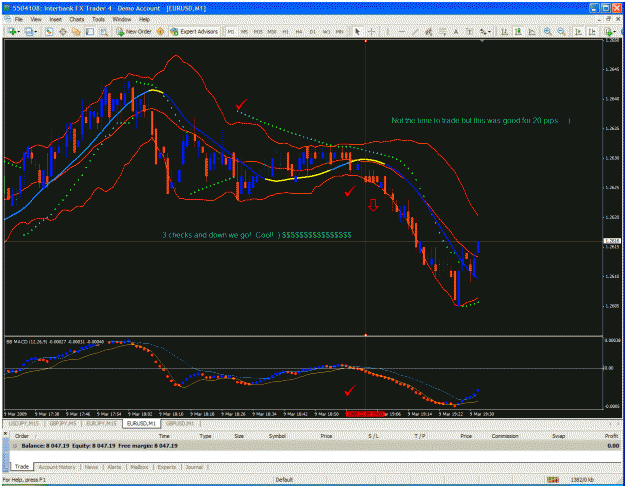Draw a horizontal line tool

coord(402,31)
